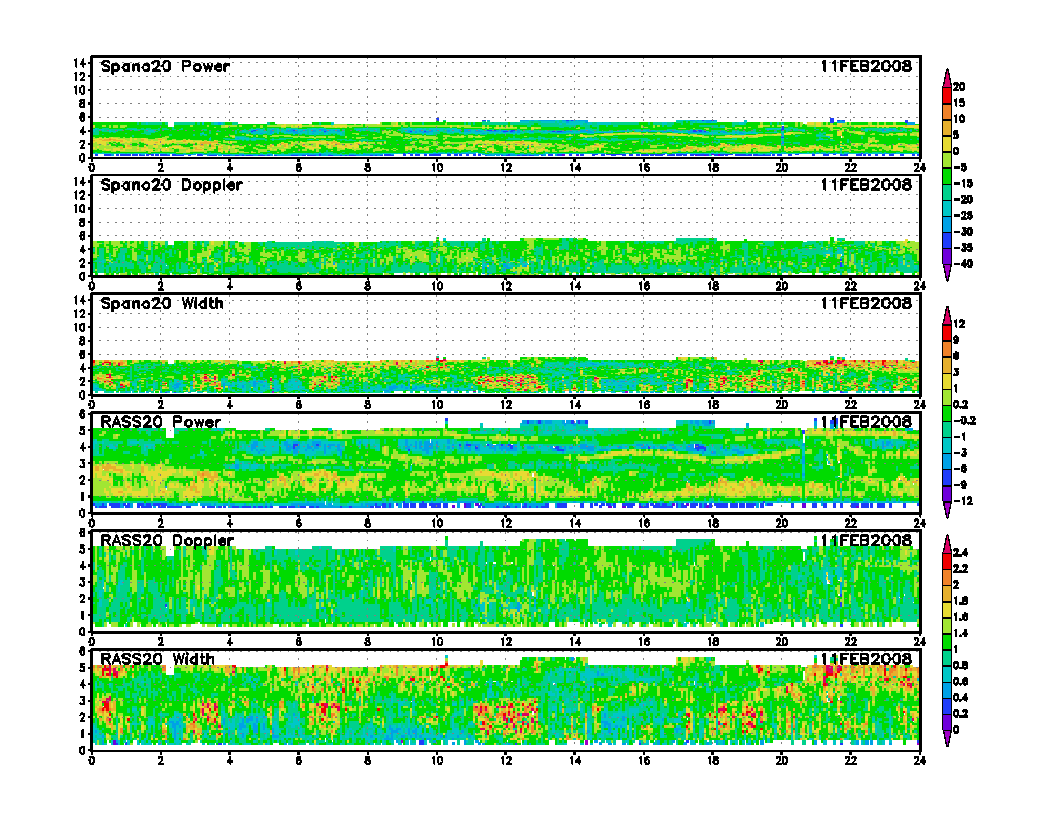Click the purple bottom arrow of the power colorbar

click(x=947, y=272)
